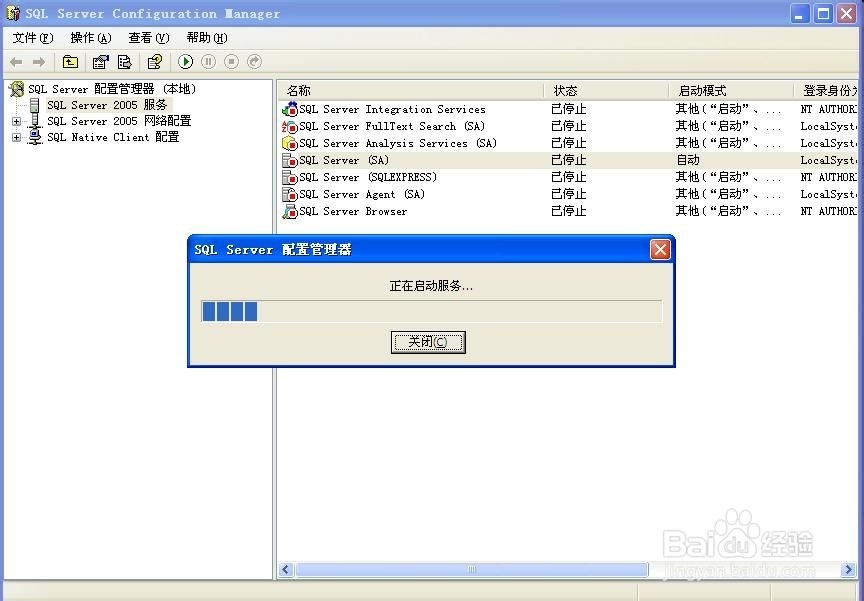
Task: Start the service with the green play icon
Action: pyautogui.click(x=186, y=62)
